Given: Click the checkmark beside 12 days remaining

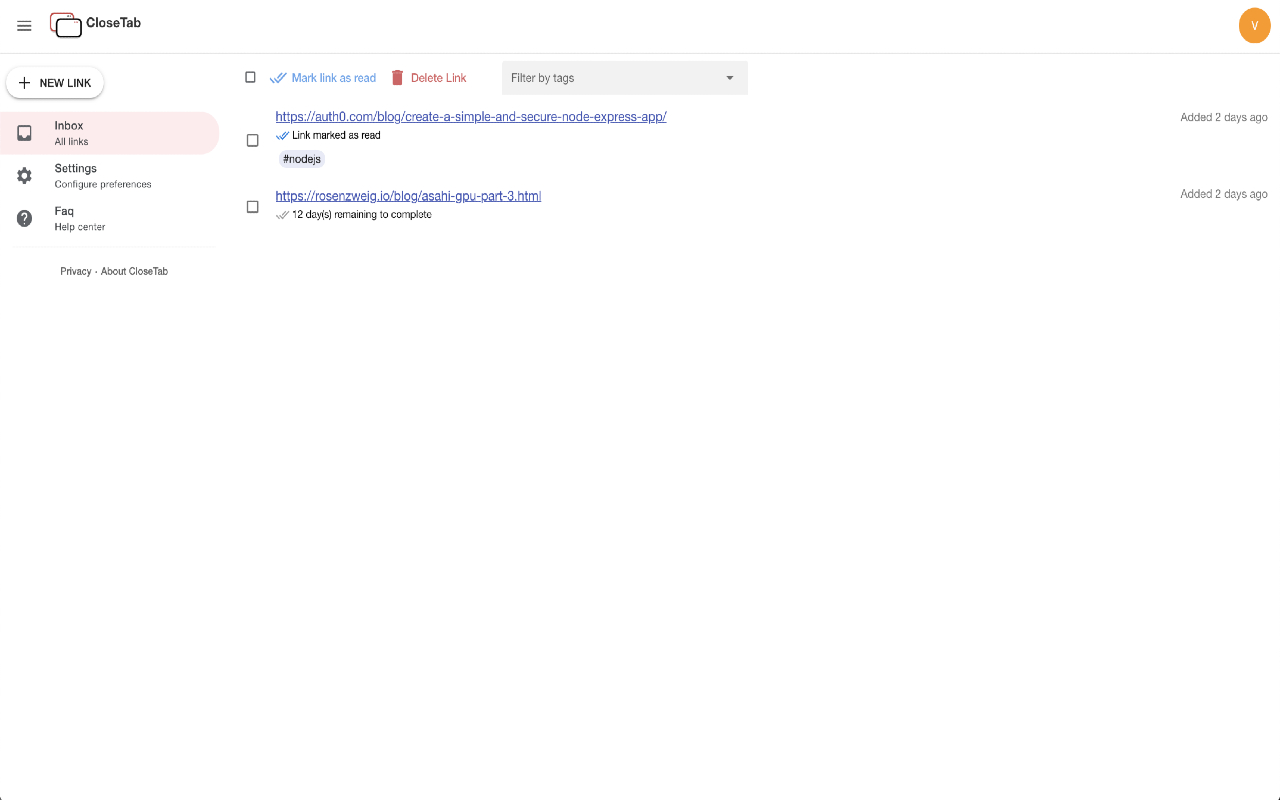Looking at the screenshot, I should 283,214.
